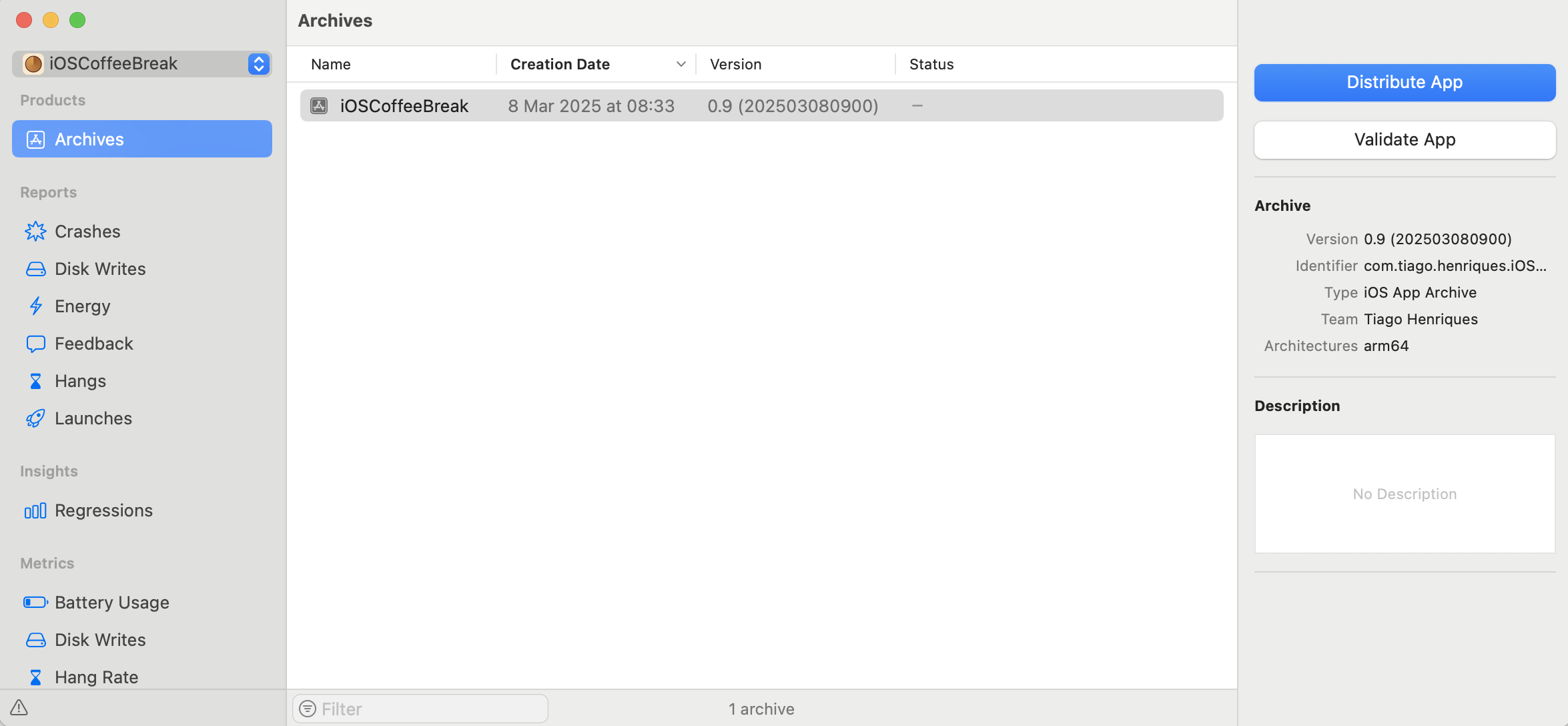The image size is (1568, 726).
Task: Click the Archives sidebar icon
Action: pos(35,139)
